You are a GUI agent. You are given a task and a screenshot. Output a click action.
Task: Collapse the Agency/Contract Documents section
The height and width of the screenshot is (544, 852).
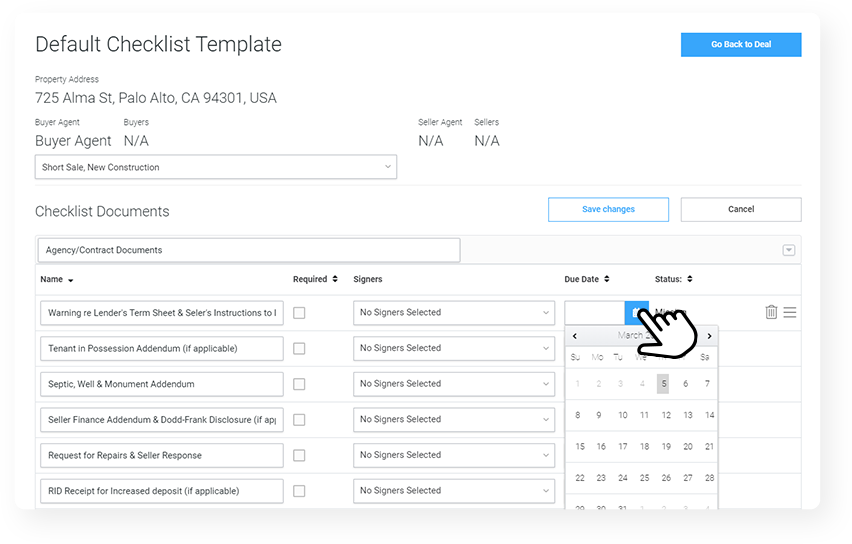pos(788,250)
